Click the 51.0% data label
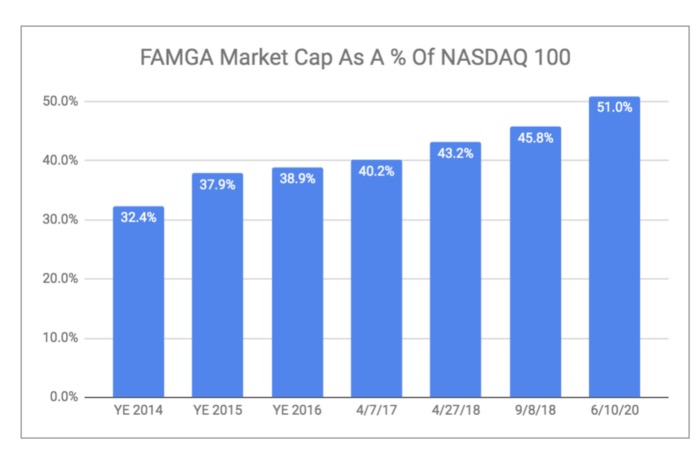The width and height of the screenshot is (700, 457). click(x=614, y=108)
